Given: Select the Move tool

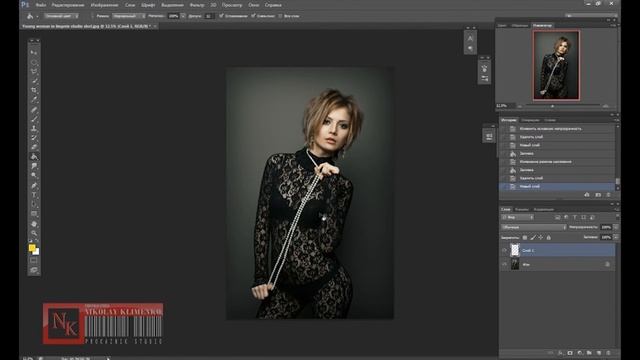Looking at the screenshot, I should [x=34, y=52].
